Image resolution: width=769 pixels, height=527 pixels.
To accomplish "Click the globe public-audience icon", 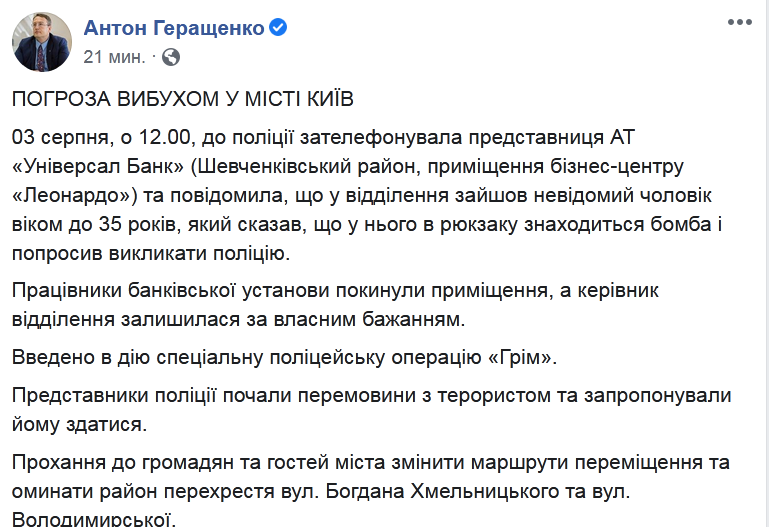I will point(171,57).
